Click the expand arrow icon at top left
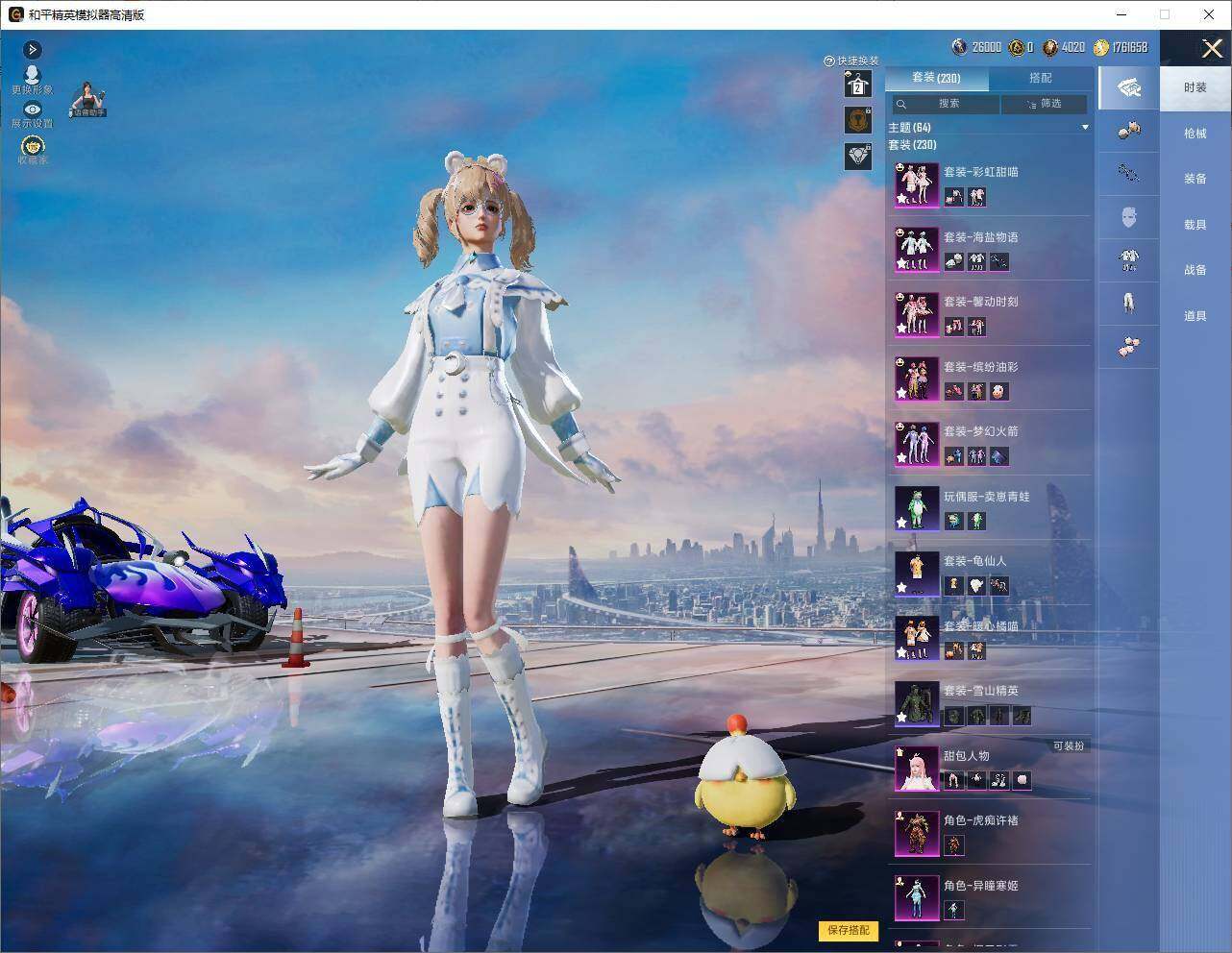Image resolution: width=1232 pixels, height=953 pixels. click(x=32, y=50)
